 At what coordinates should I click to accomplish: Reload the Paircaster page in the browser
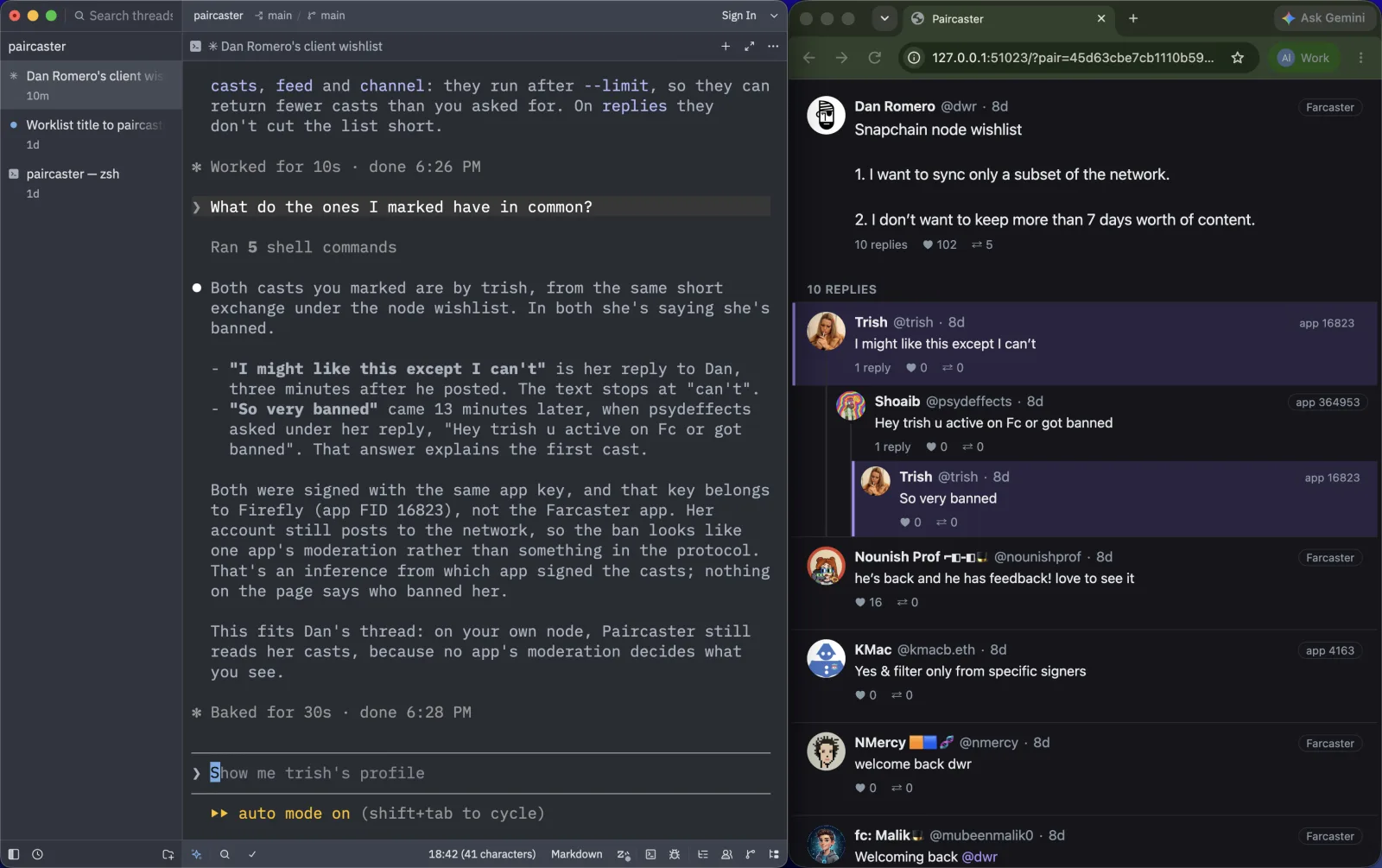(875, 58)
